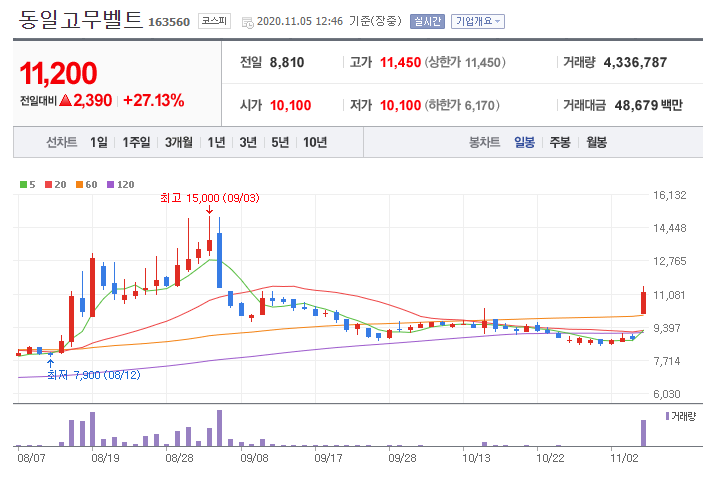Image resolution: width=703 pixels, height=478 pixels.
Task: Click the last tall volume bar
Action: point(643,433)
